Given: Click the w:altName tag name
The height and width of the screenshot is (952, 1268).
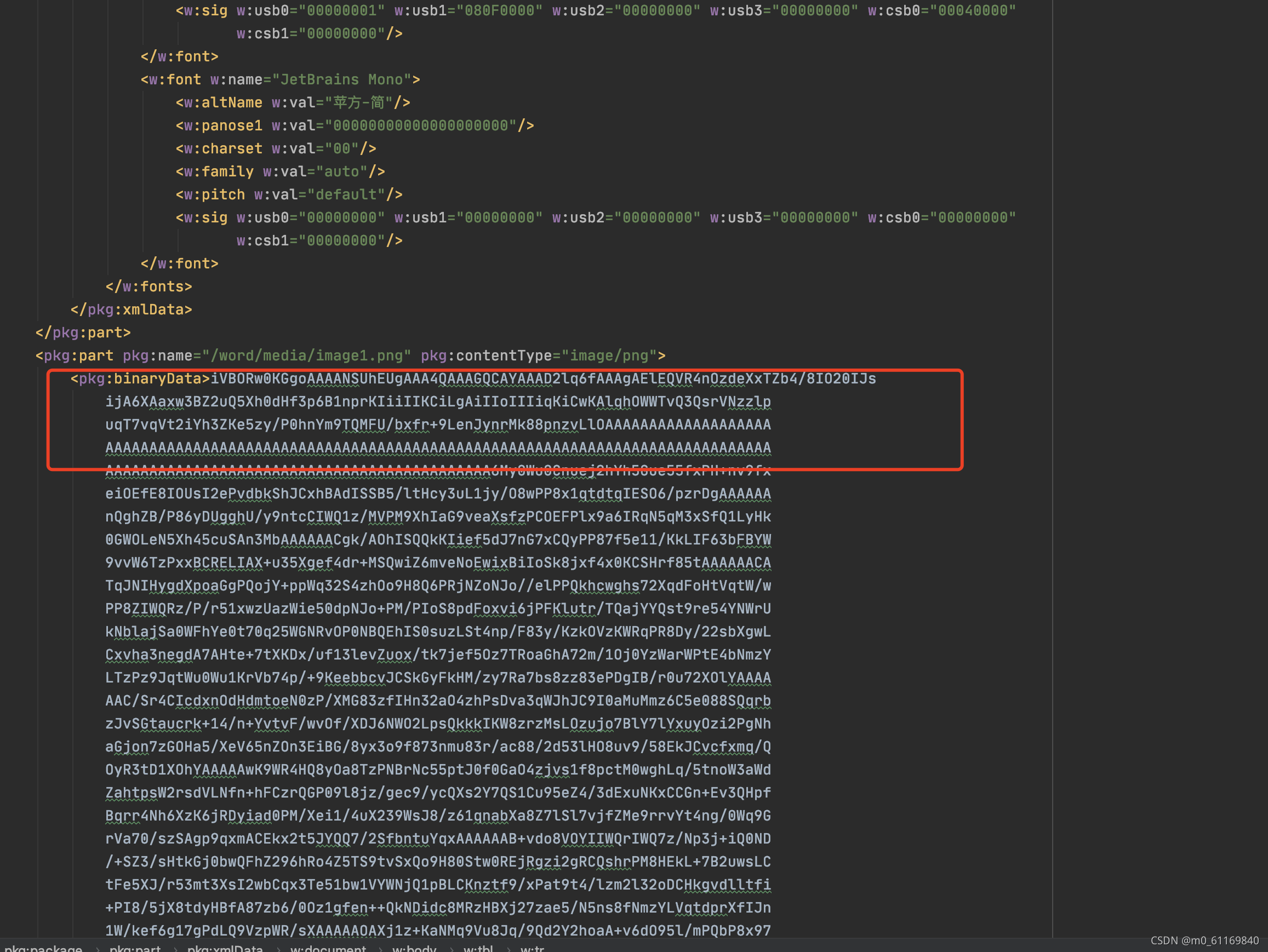Looking at the screenshot, I should coord(222,102).
